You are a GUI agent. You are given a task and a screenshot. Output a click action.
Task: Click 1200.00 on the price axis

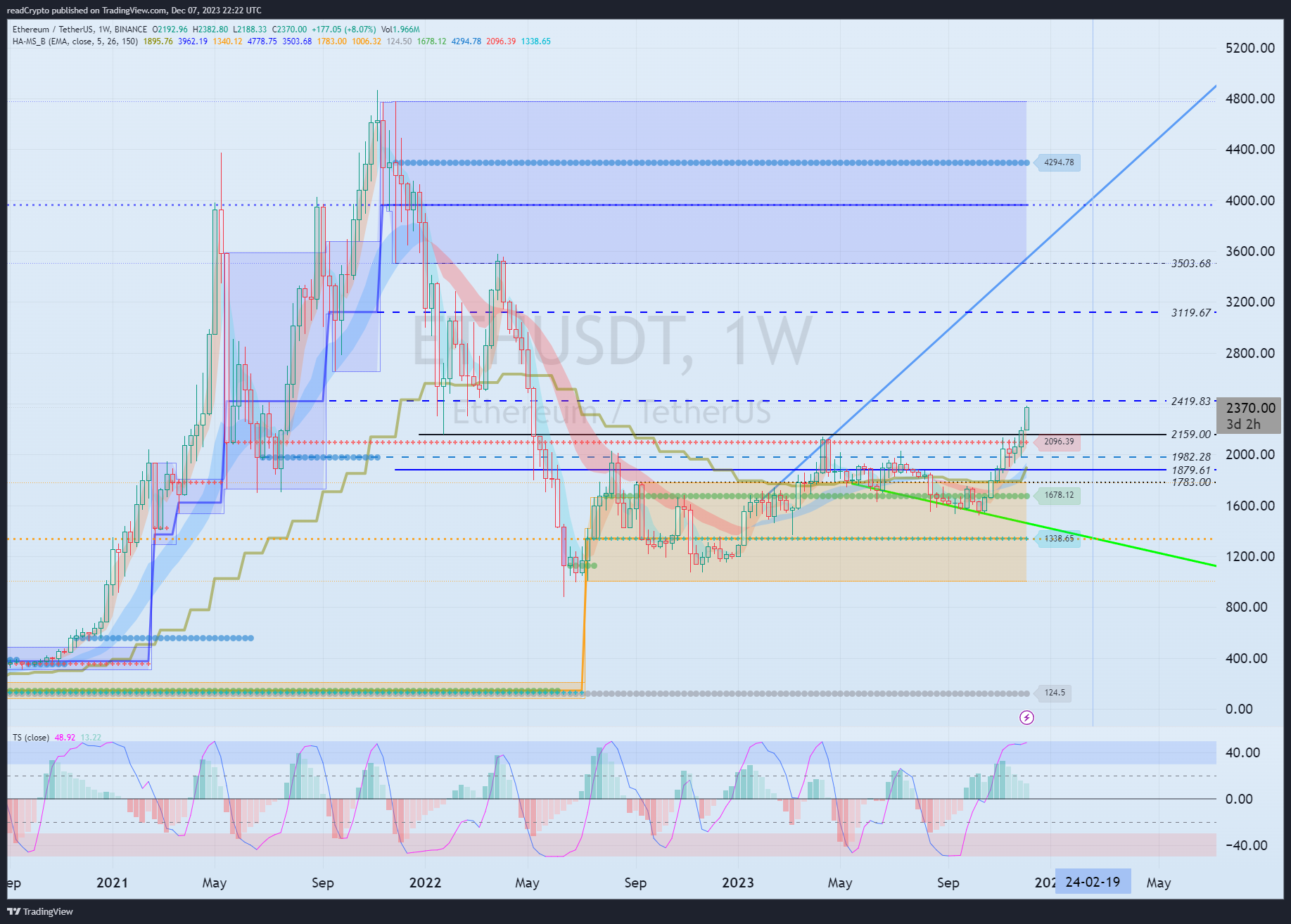pos(1250,556)
